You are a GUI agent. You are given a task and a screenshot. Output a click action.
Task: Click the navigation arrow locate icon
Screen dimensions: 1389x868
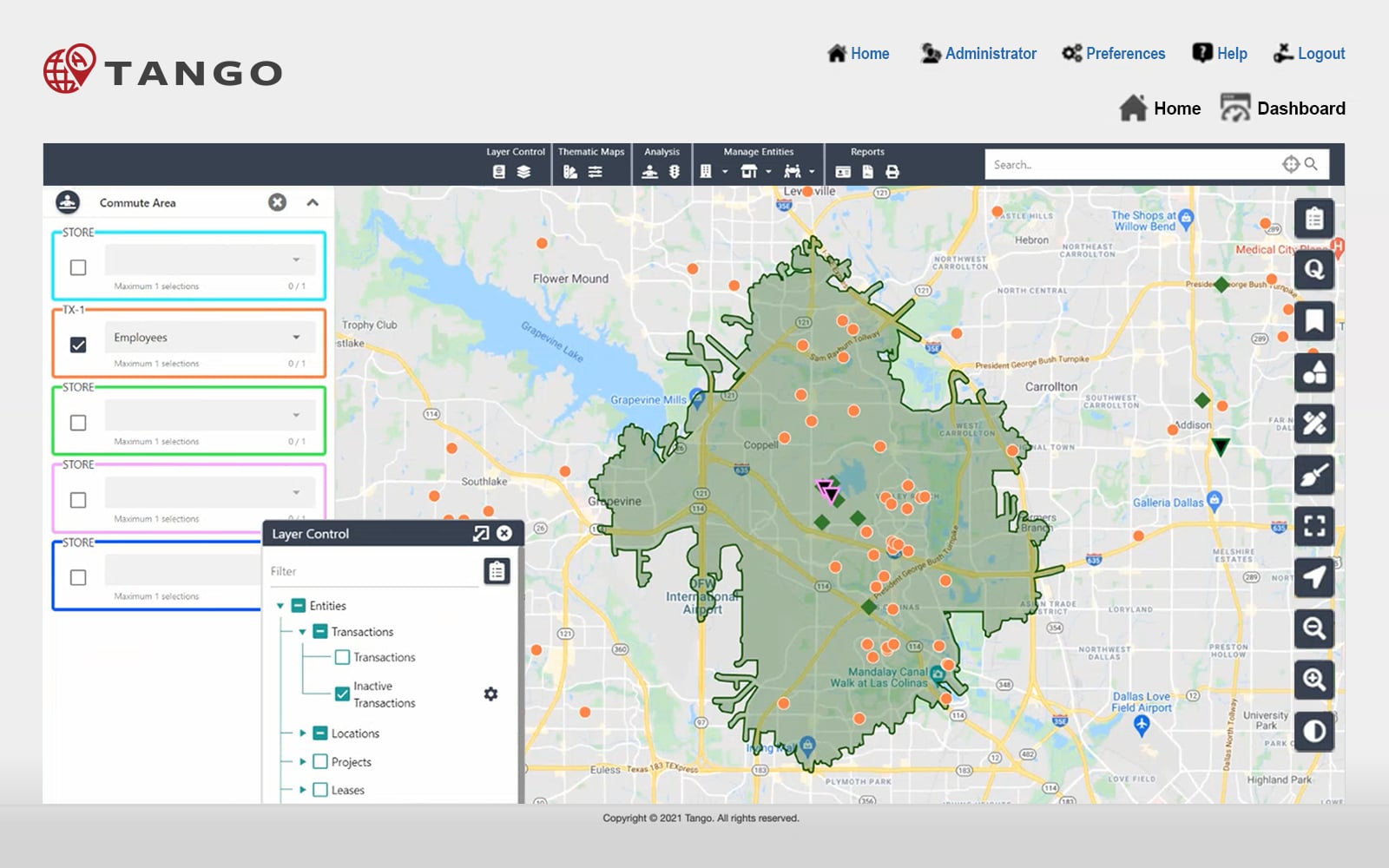[x=1314, y=577]
